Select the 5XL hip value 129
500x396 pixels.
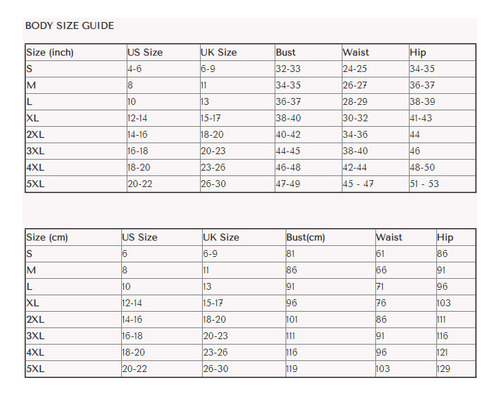coord(444,369)
